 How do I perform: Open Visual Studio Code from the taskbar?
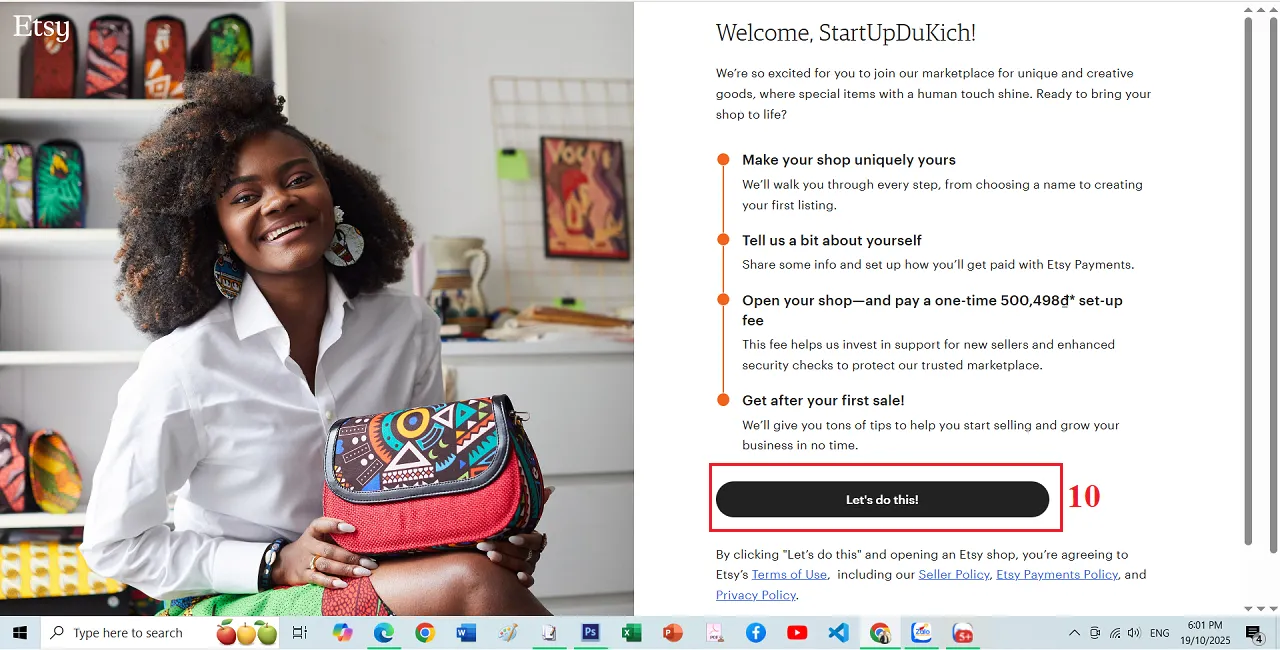pyautogui.click(x=838, y=633)
